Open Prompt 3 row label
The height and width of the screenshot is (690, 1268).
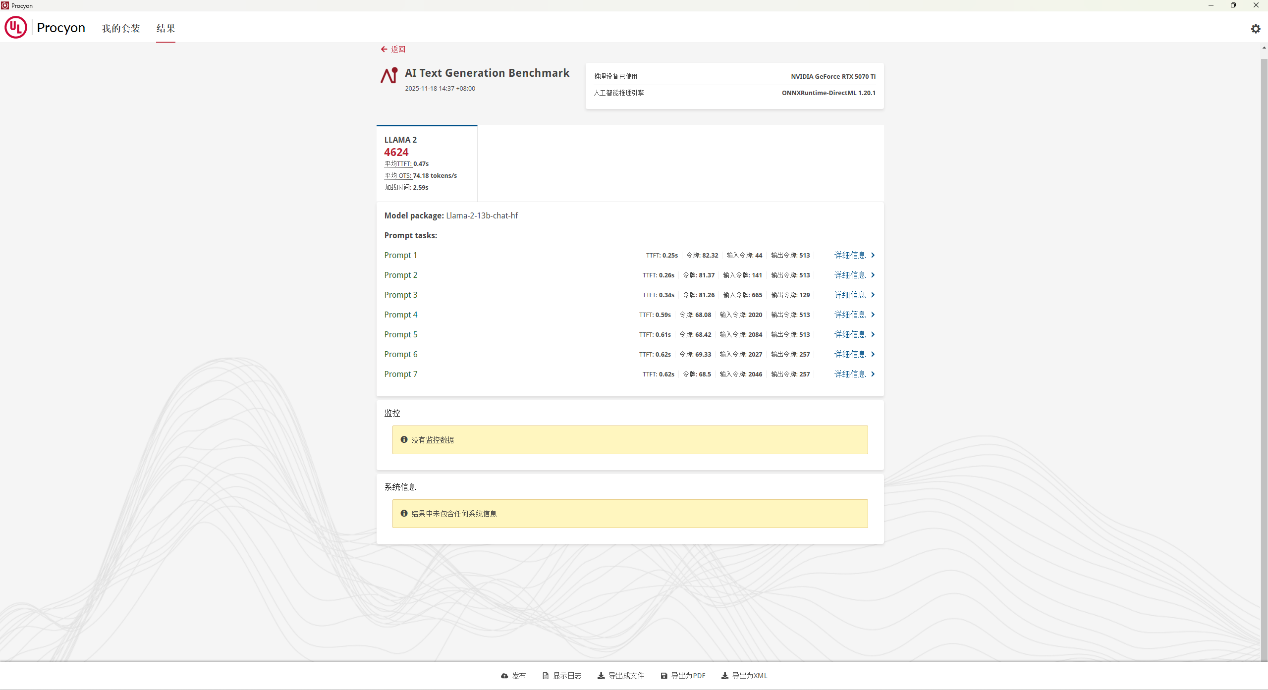(401, 295)
